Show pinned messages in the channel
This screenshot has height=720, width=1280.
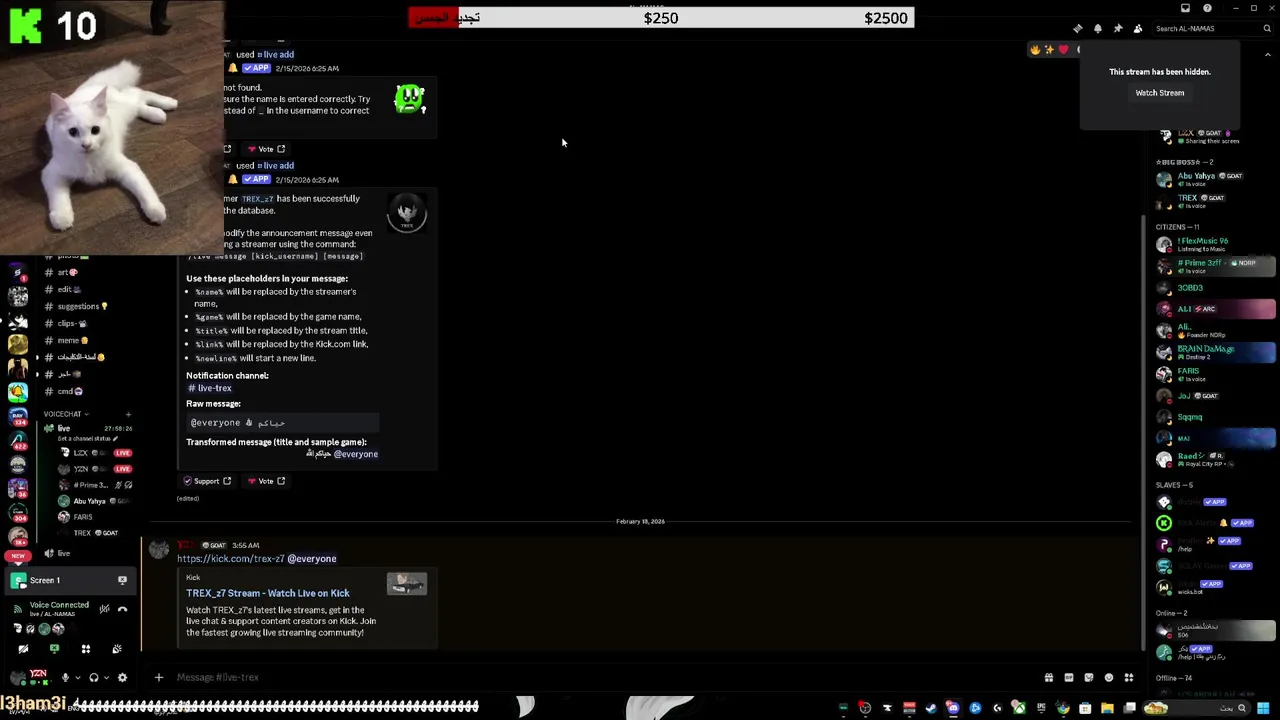pos(1117,28)
